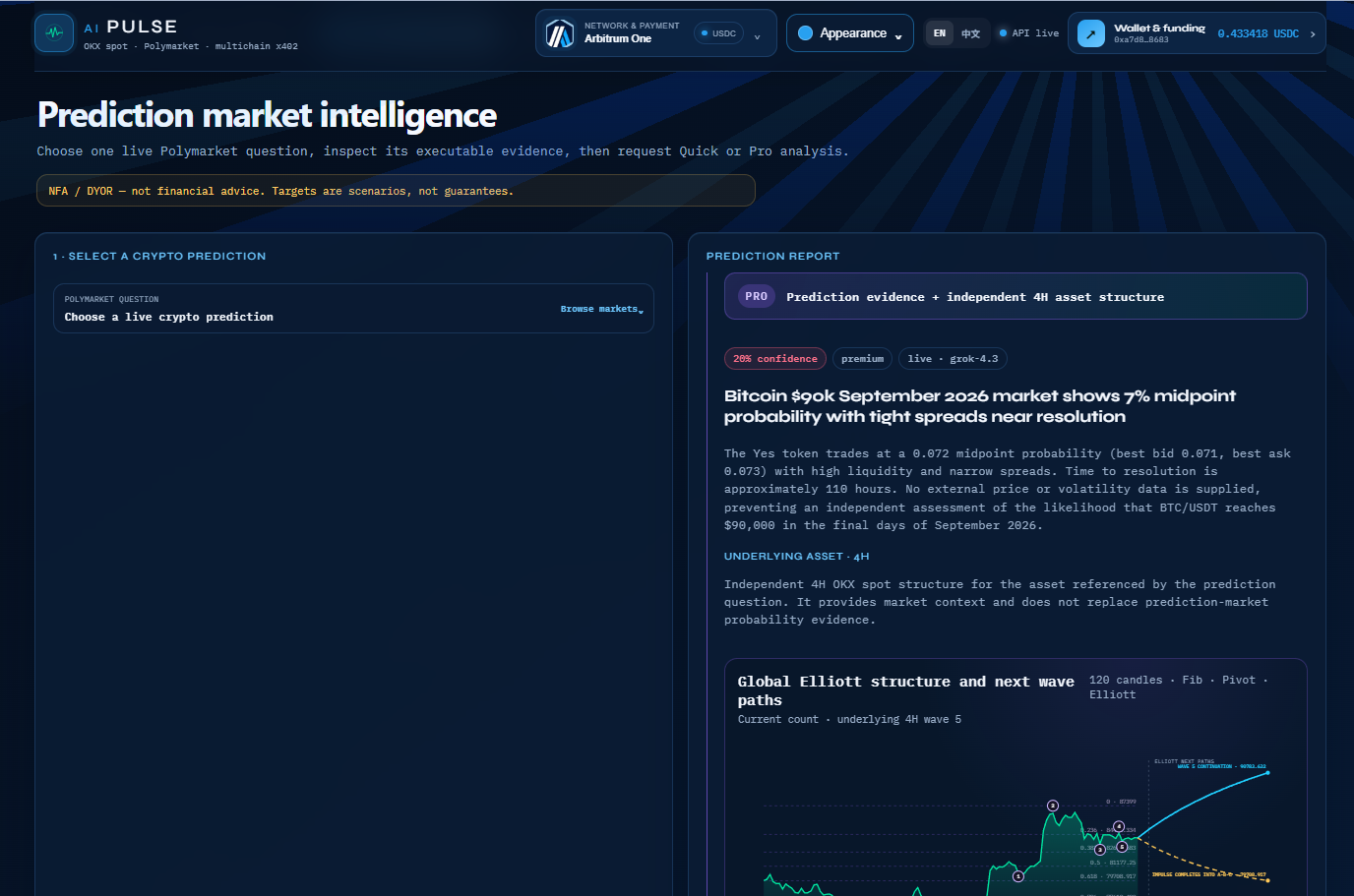Click the wallet arrow icon beside Wallet & funding

(x=1091, y=33)
